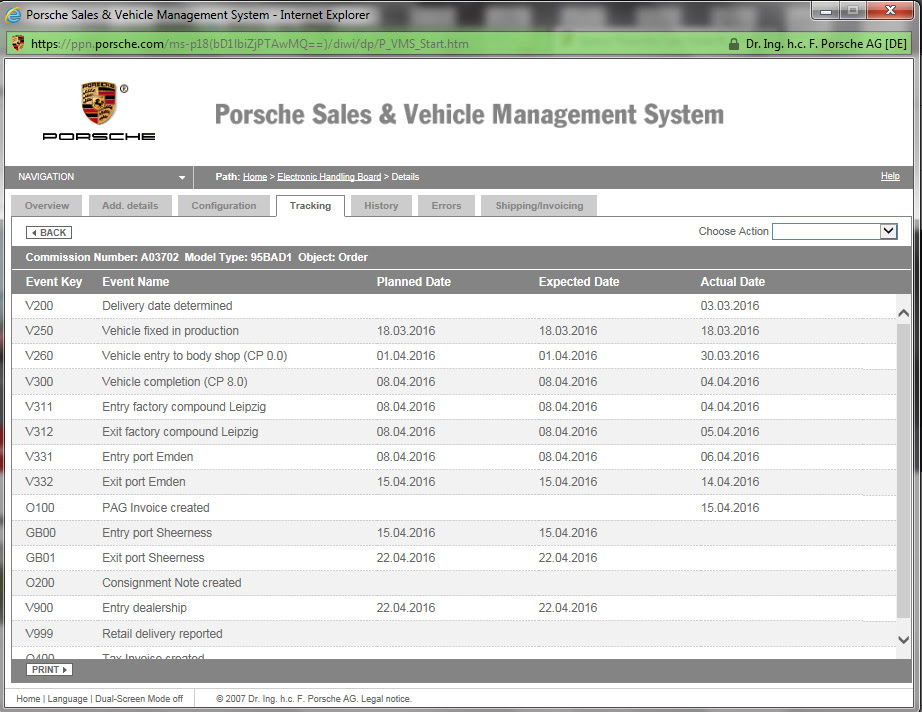Select the V999 event key
Image resolution: width=922 pixels, height=712 pixels.
39,634
